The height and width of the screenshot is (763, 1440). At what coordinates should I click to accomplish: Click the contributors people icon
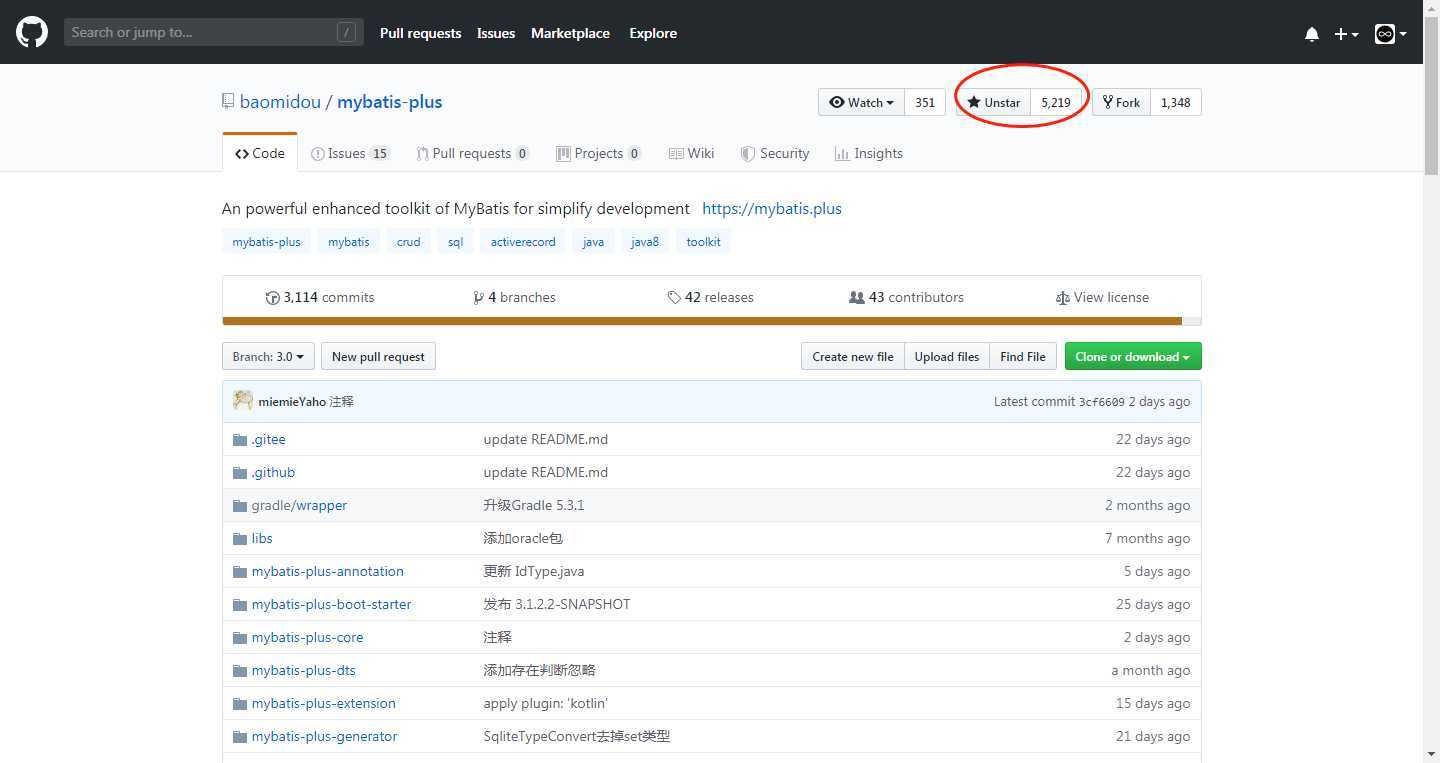856,298
